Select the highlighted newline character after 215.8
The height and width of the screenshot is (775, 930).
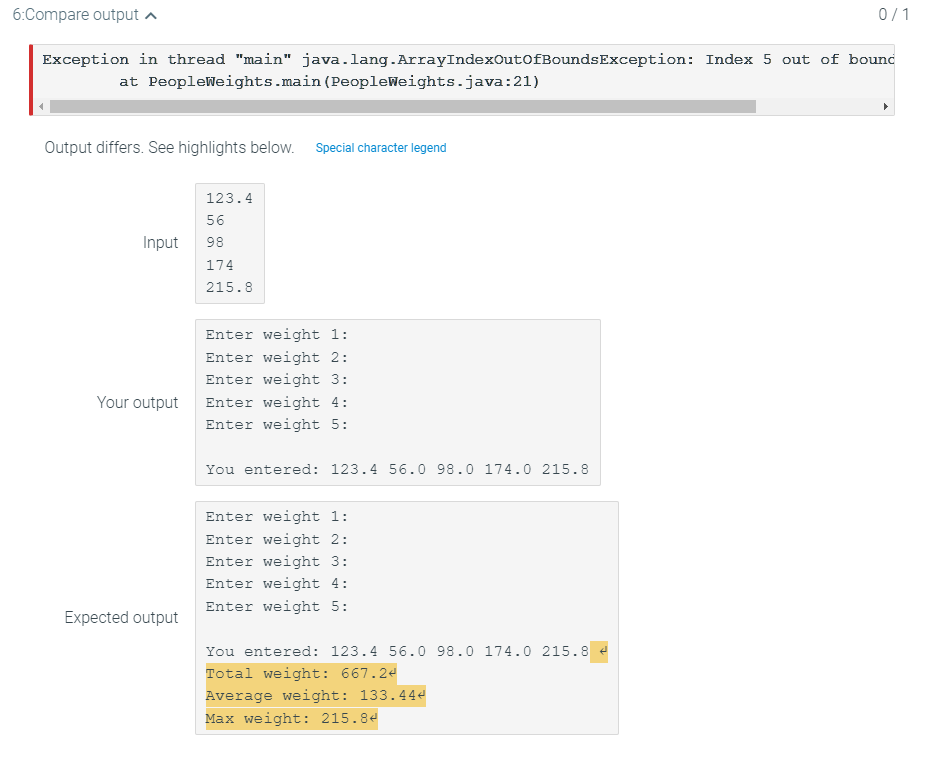click(600, 651)
